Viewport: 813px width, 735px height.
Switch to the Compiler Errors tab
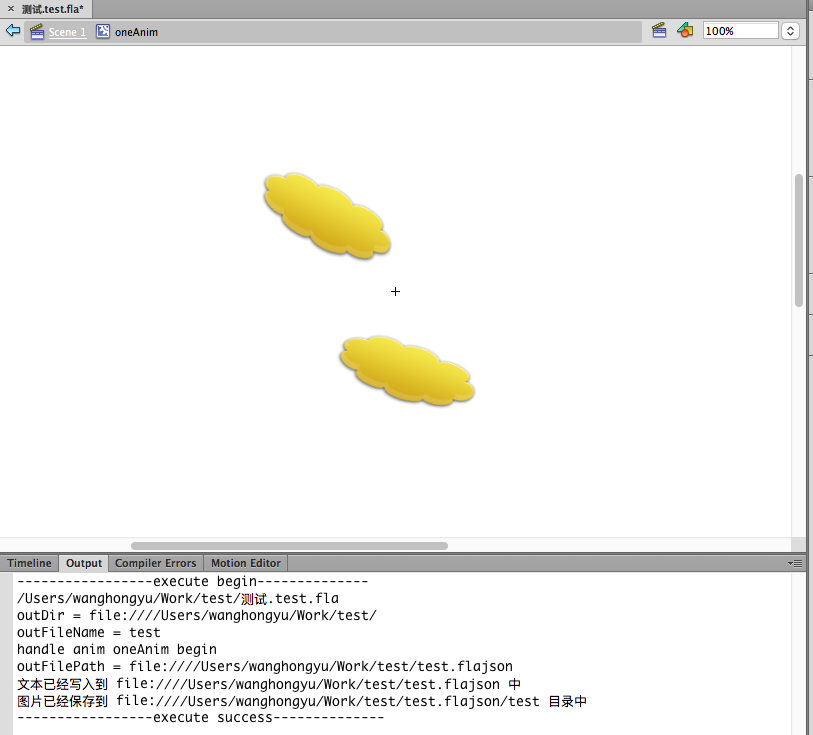[156, 563]
